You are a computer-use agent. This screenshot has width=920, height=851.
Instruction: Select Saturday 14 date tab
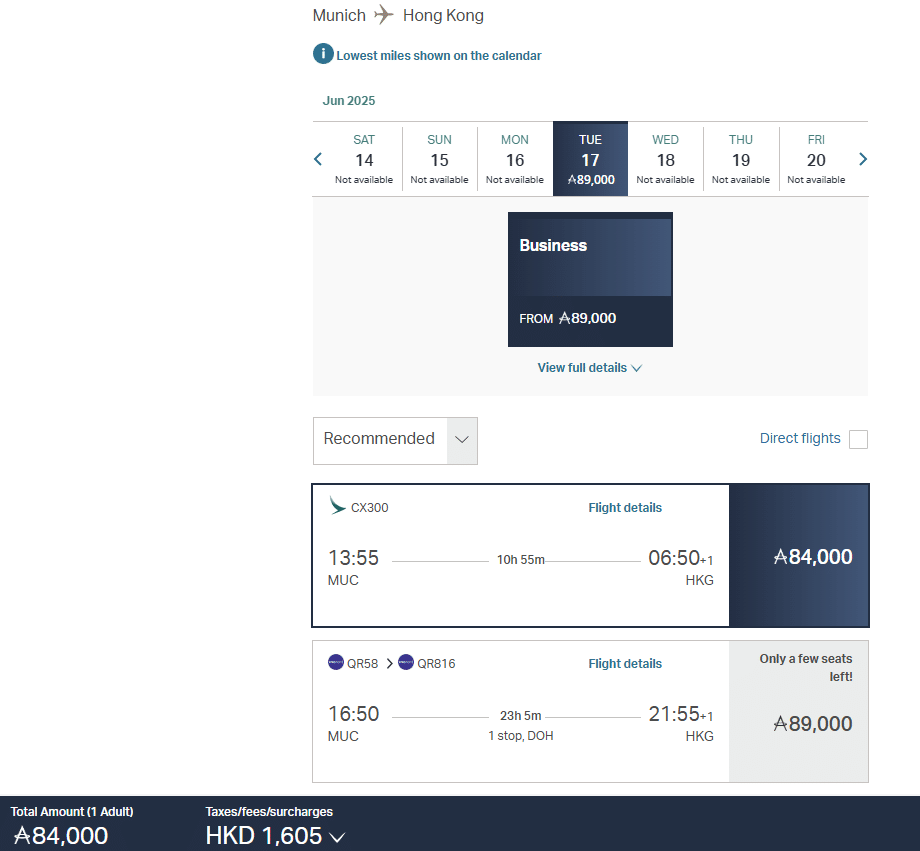[364, 159]
